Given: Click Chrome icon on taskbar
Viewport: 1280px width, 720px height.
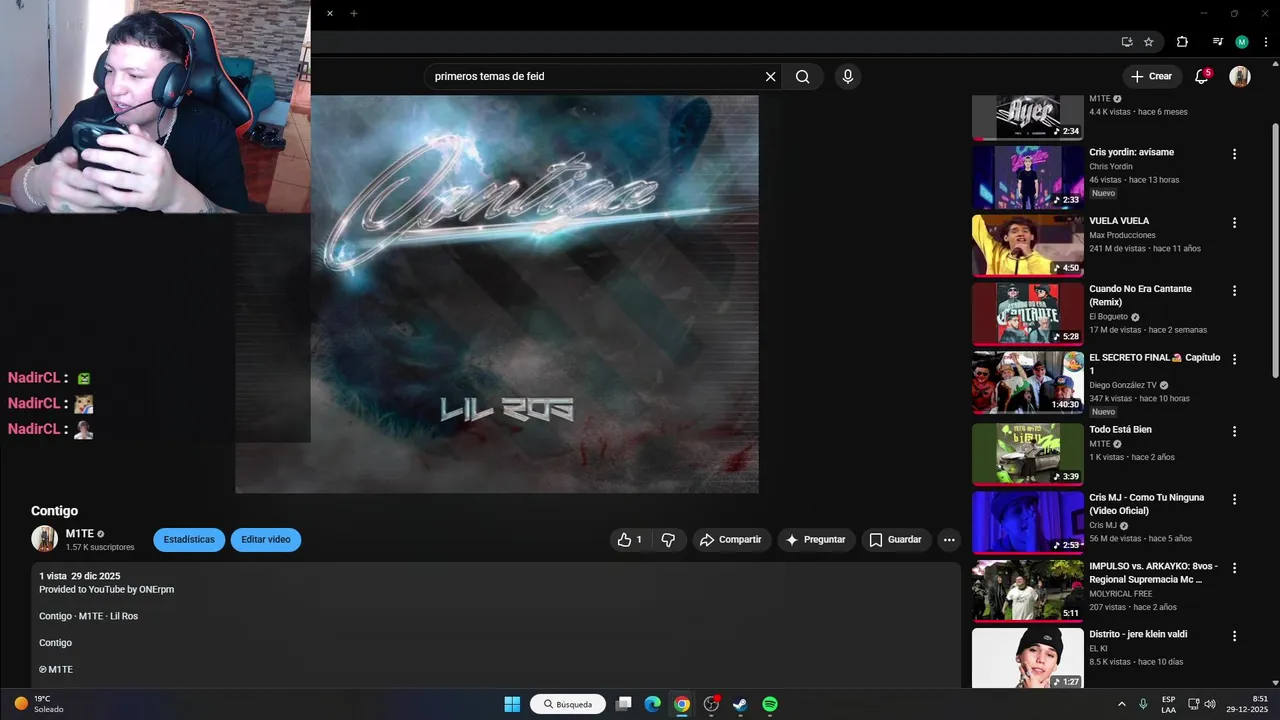Looking at the screenshot, I should click(x=682, y=704).
